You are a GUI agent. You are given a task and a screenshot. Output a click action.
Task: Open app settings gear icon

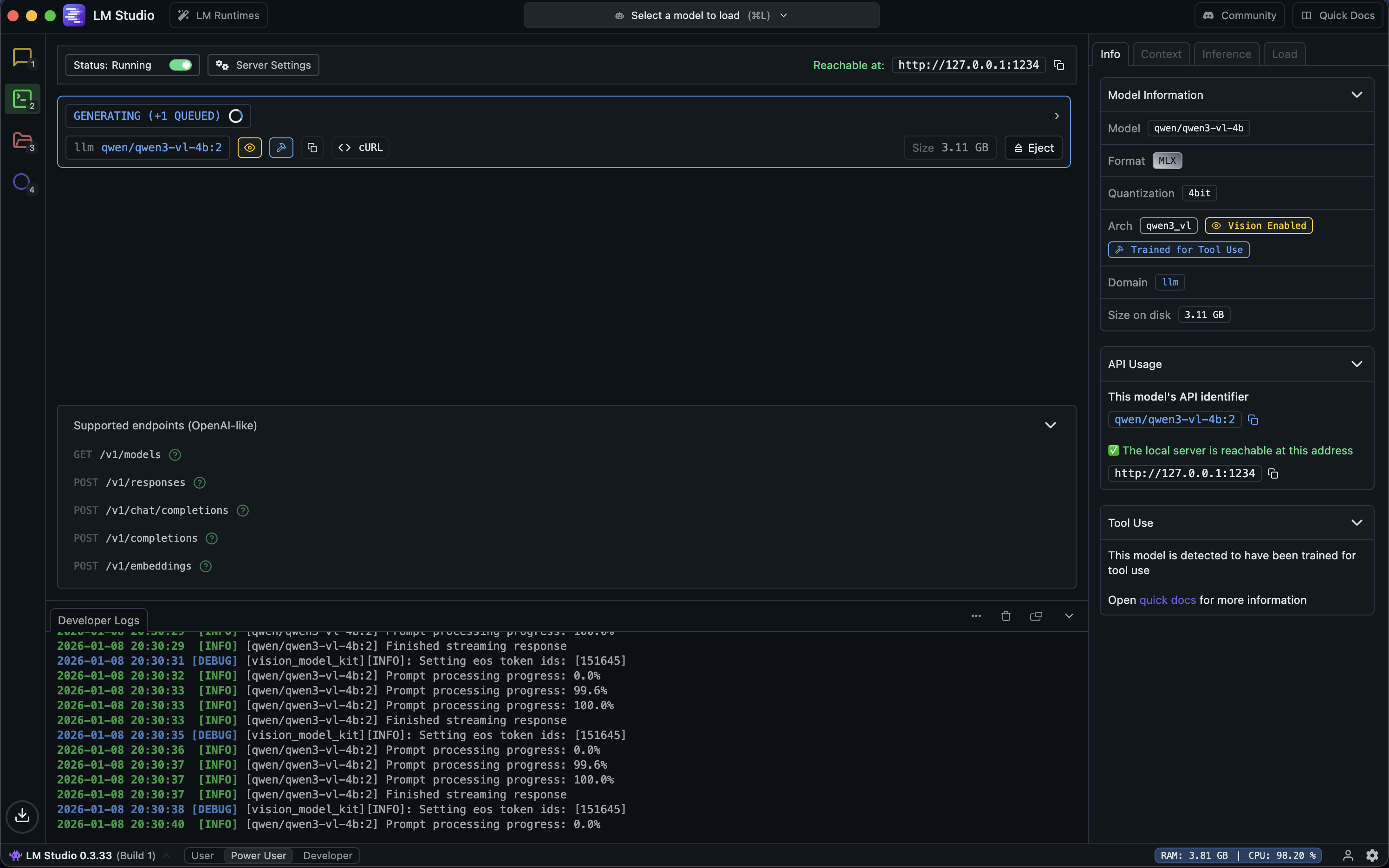tap(1372, 855)
